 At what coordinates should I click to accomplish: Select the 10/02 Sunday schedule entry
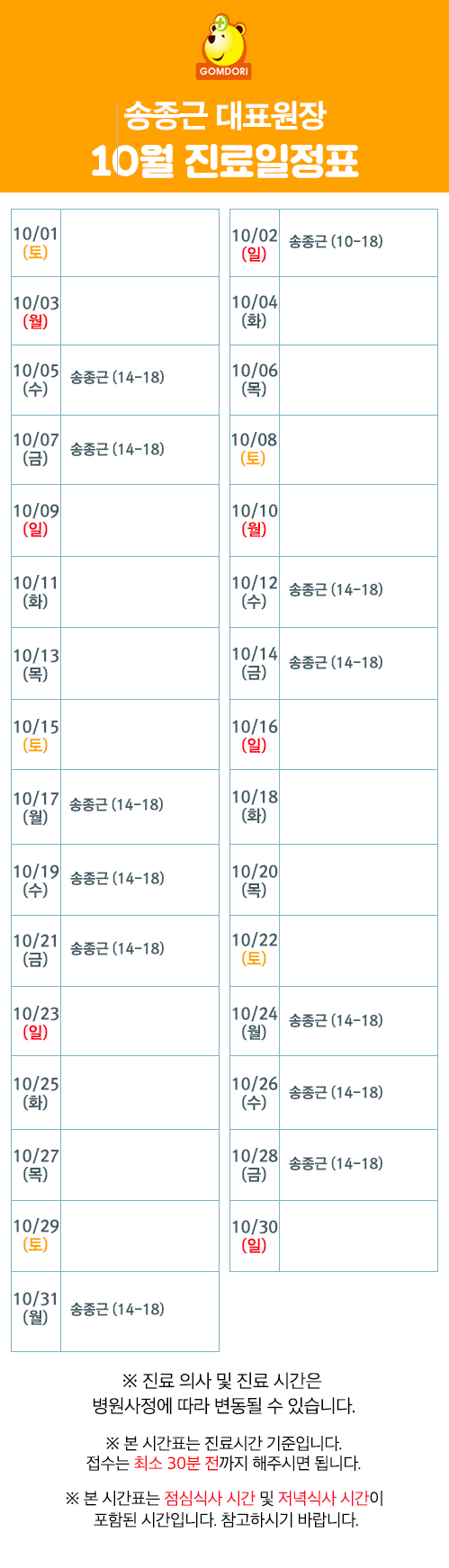tap(336, 241)
